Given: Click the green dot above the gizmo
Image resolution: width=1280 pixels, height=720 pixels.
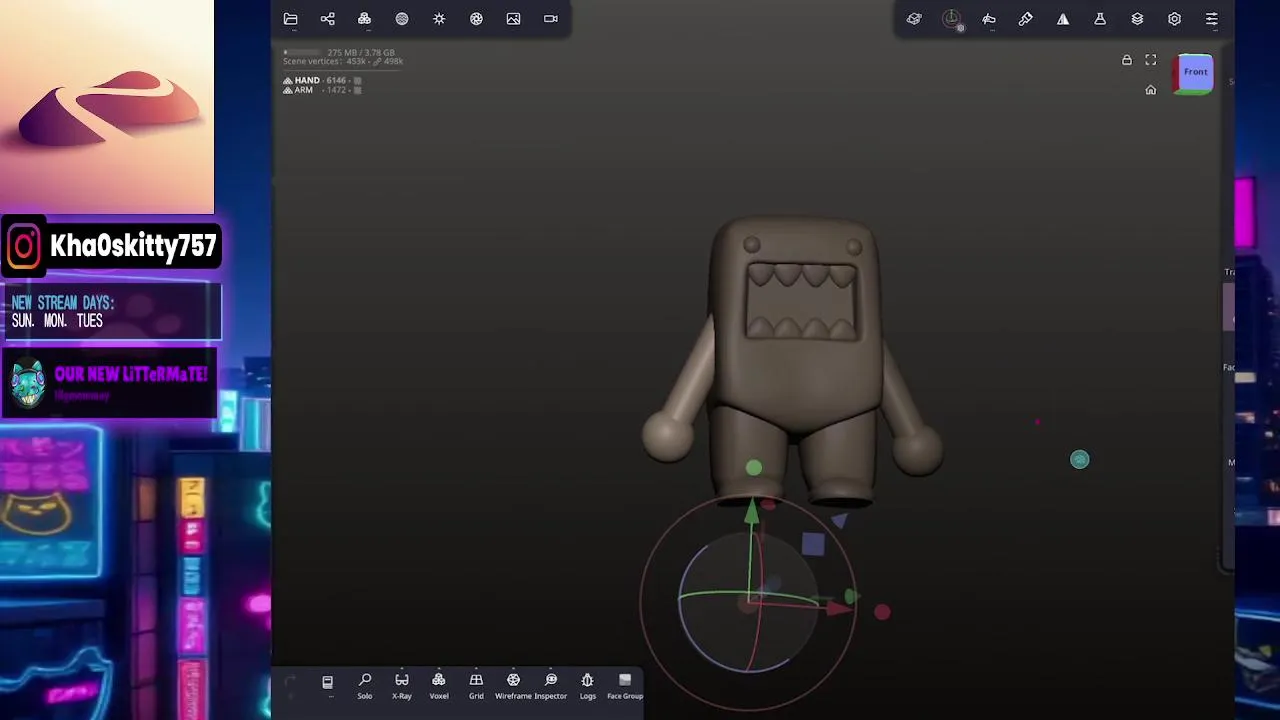Looking at the screenshot, I should tap(754, 468).
